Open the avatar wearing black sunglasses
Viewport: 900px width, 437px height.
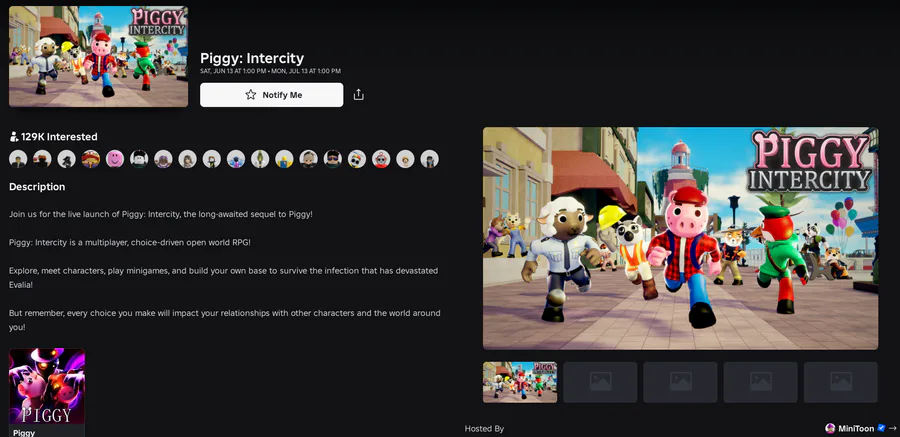pos(332,158)
